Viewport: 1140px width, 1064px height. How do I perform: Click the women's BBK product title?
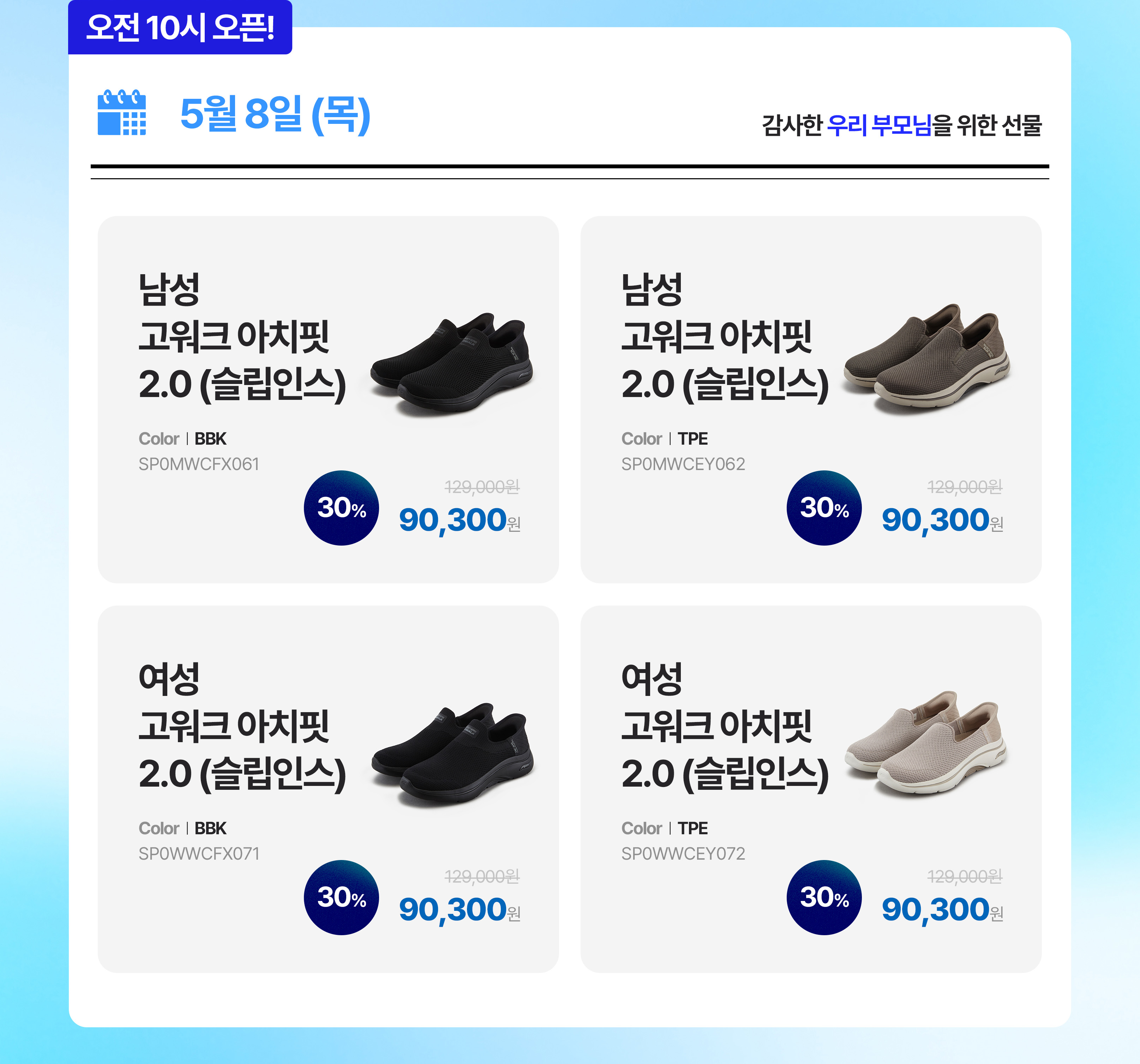tap(242, 727)
